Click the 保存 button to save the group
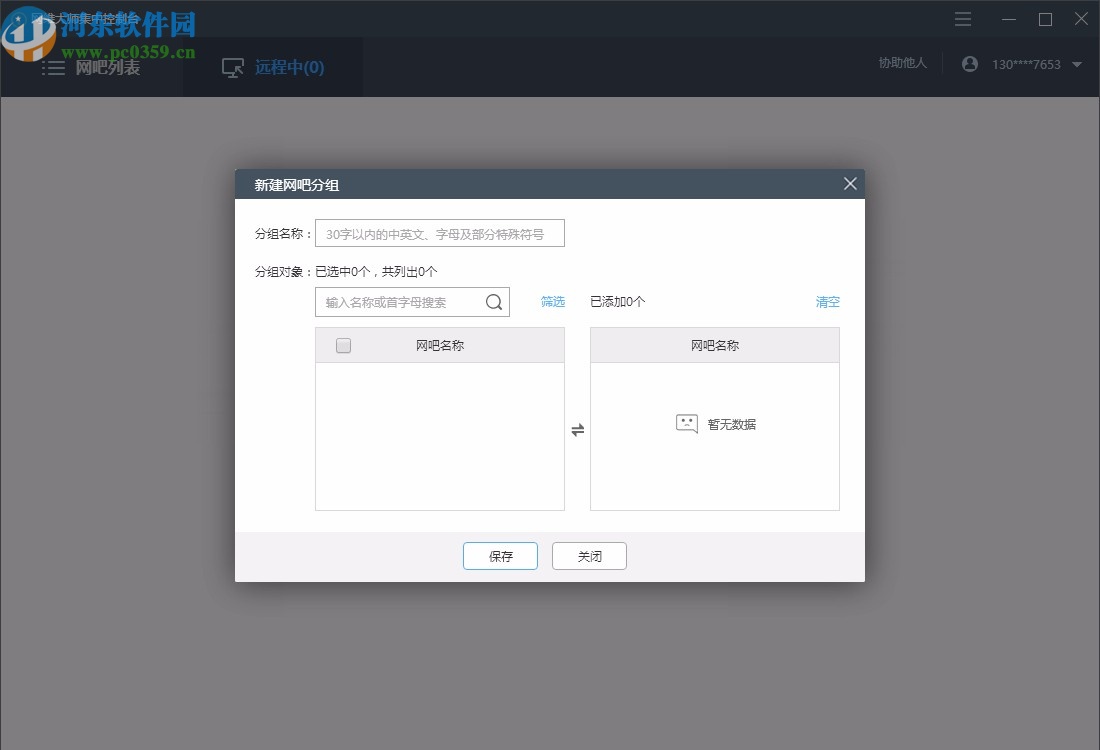1100x750 pixels. [500, 556]
